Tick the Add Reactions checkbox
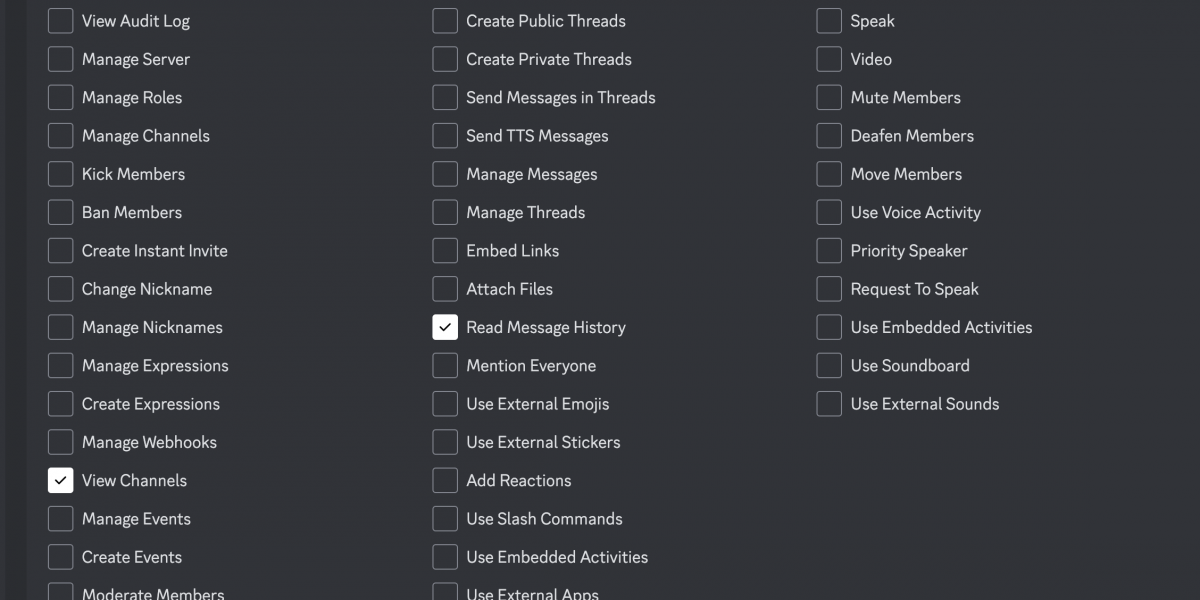Image resolution: width=1200 pixels, height=600 pixels. point(445,481)
